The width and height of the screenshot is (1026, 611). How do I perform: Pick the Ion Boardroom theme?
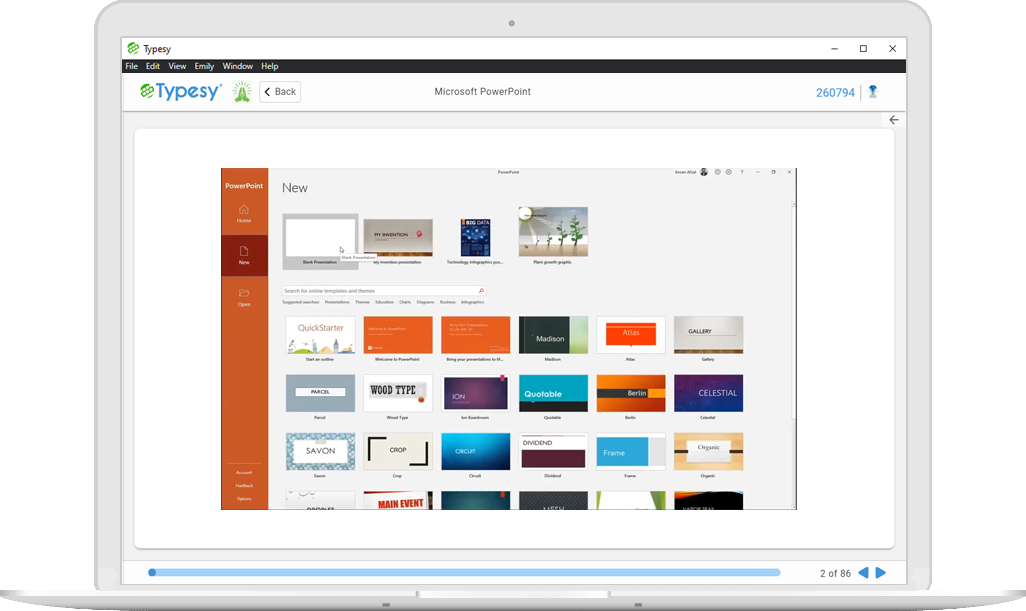(475, 393)
